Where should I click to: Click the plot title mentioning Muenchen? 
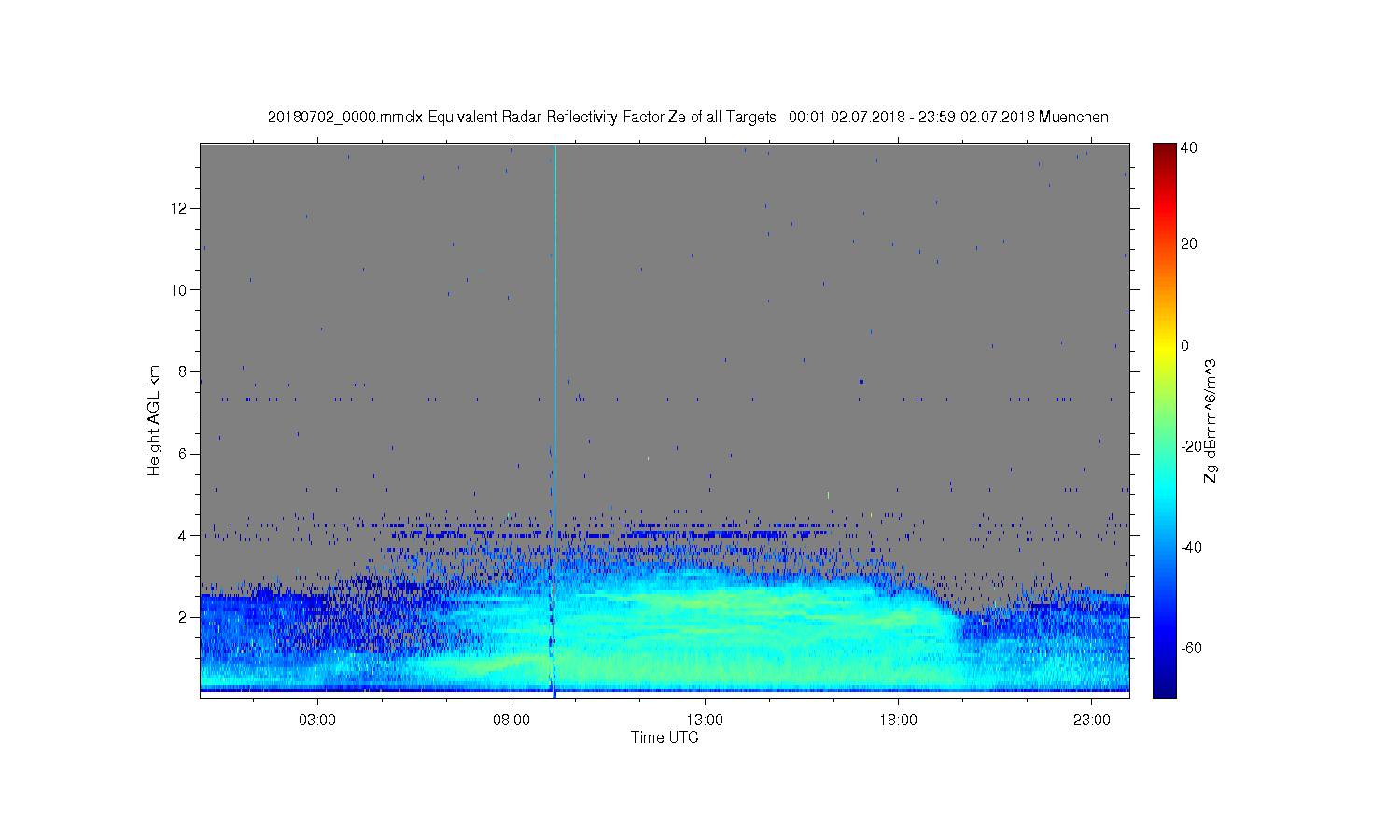688,118
